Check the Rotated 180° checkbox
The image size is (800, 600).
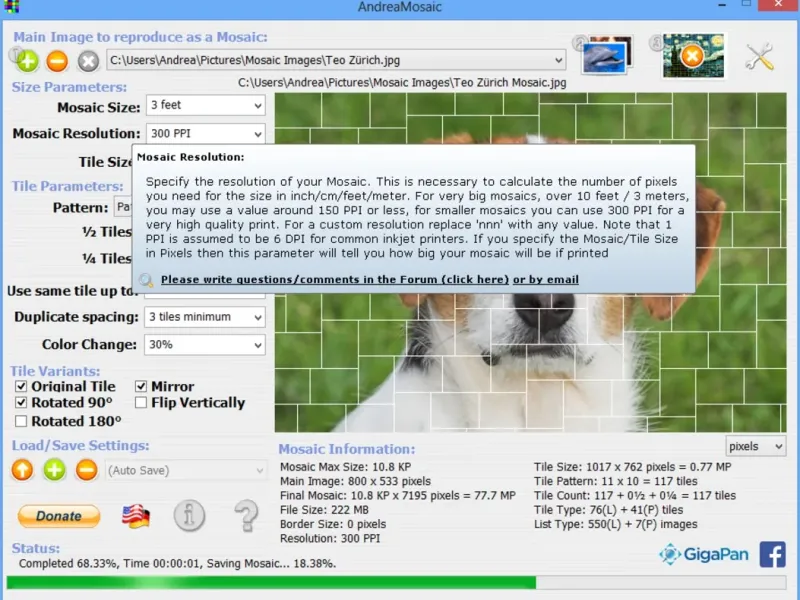[x=21, y=421]
